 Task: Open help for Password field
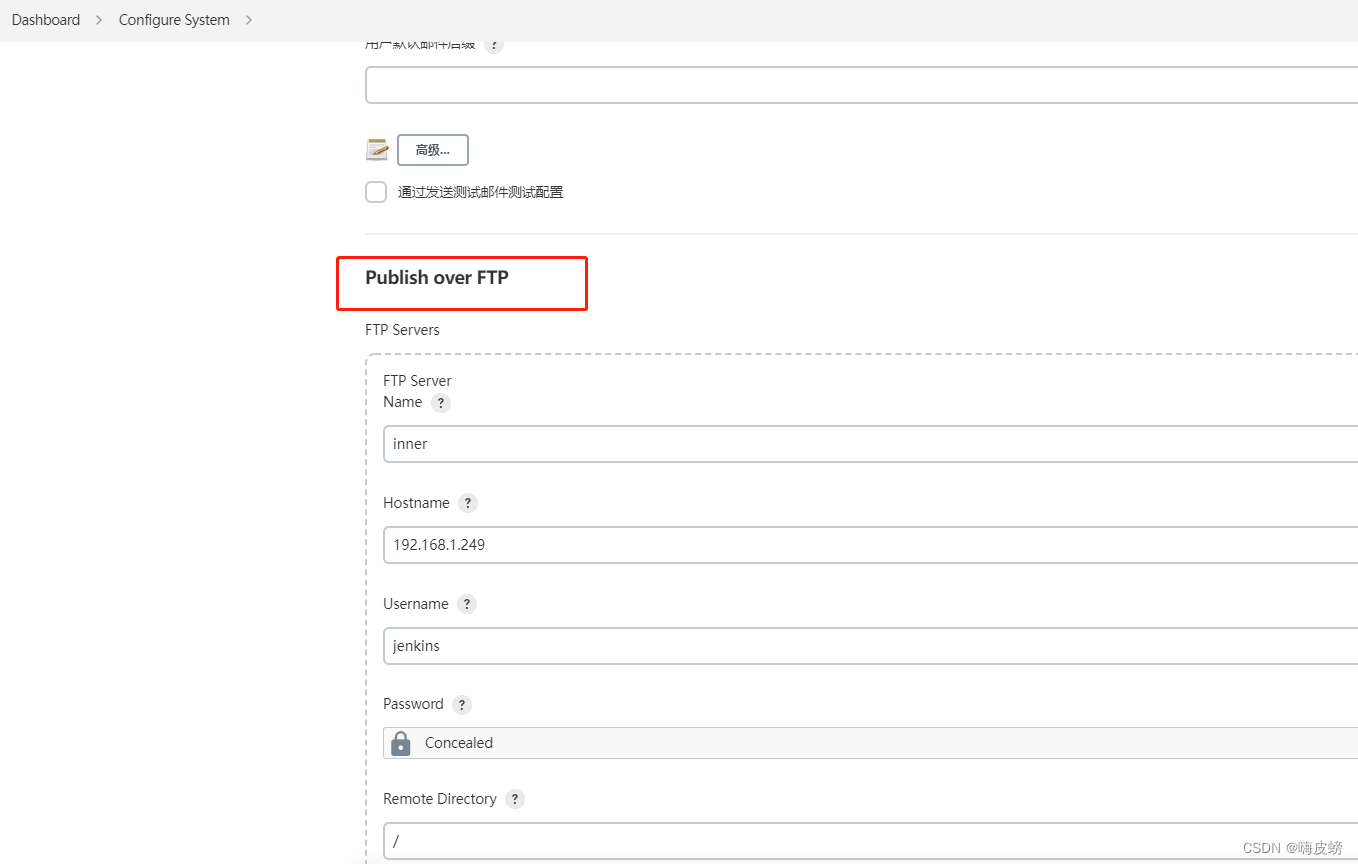tap(461, 703)
